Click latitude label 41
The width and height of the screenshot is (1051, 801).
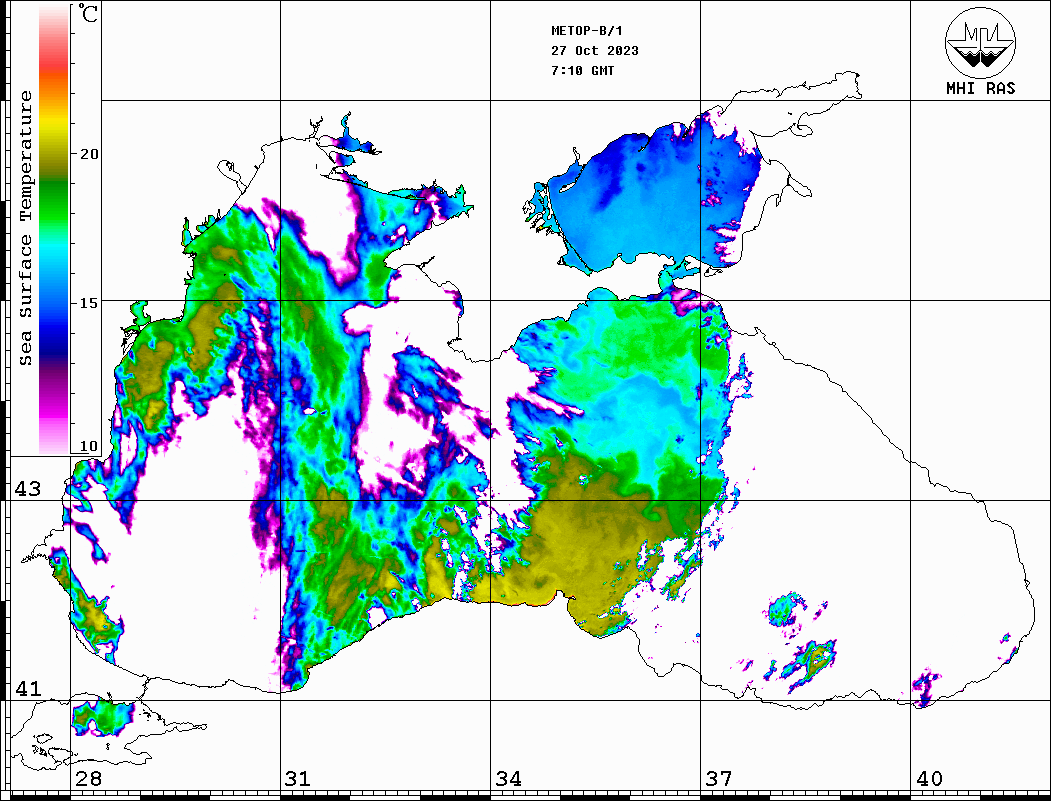27,688
